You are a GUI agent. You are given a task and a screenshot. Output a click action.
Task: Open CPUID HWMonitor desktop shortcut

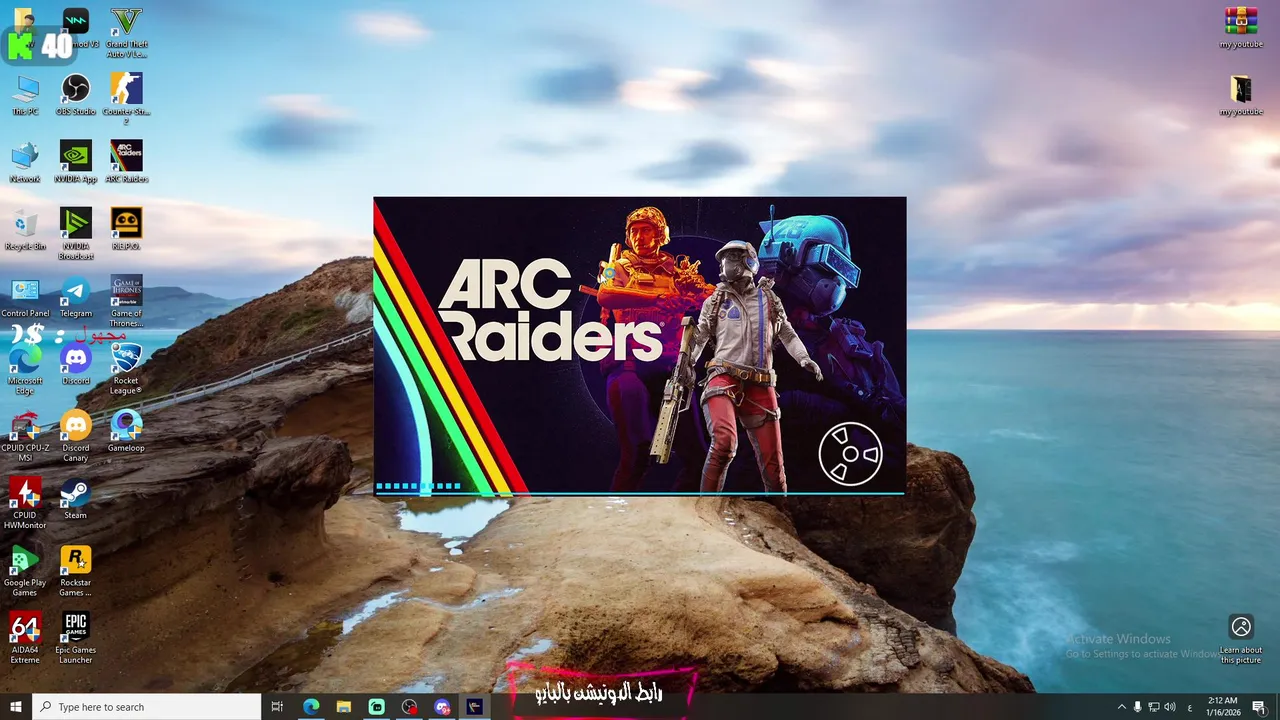tap(25, 503)
